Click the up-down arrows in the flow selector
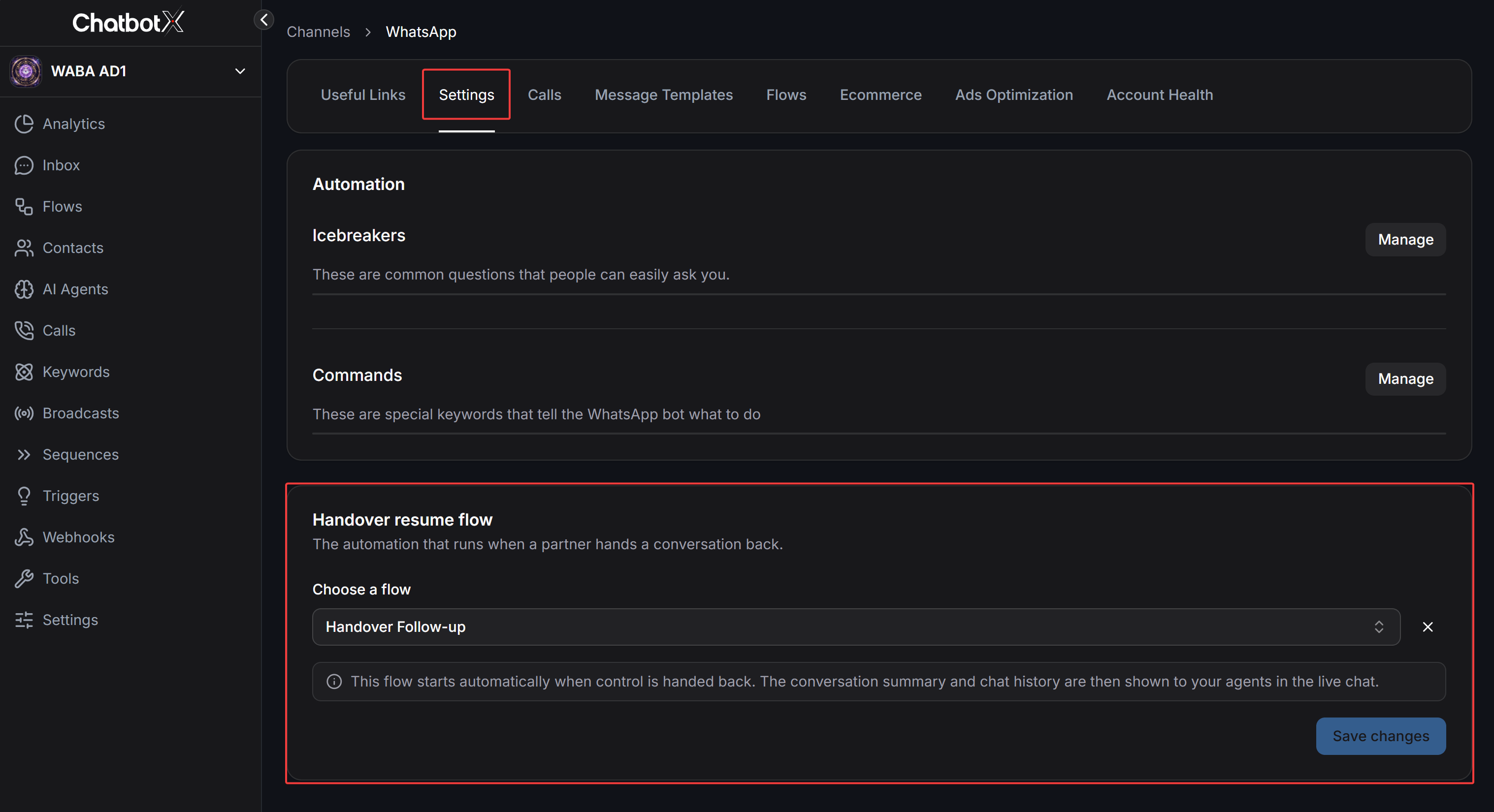Image resolution: width=1494 pixels, height=812 pixels. point(1379,627)
